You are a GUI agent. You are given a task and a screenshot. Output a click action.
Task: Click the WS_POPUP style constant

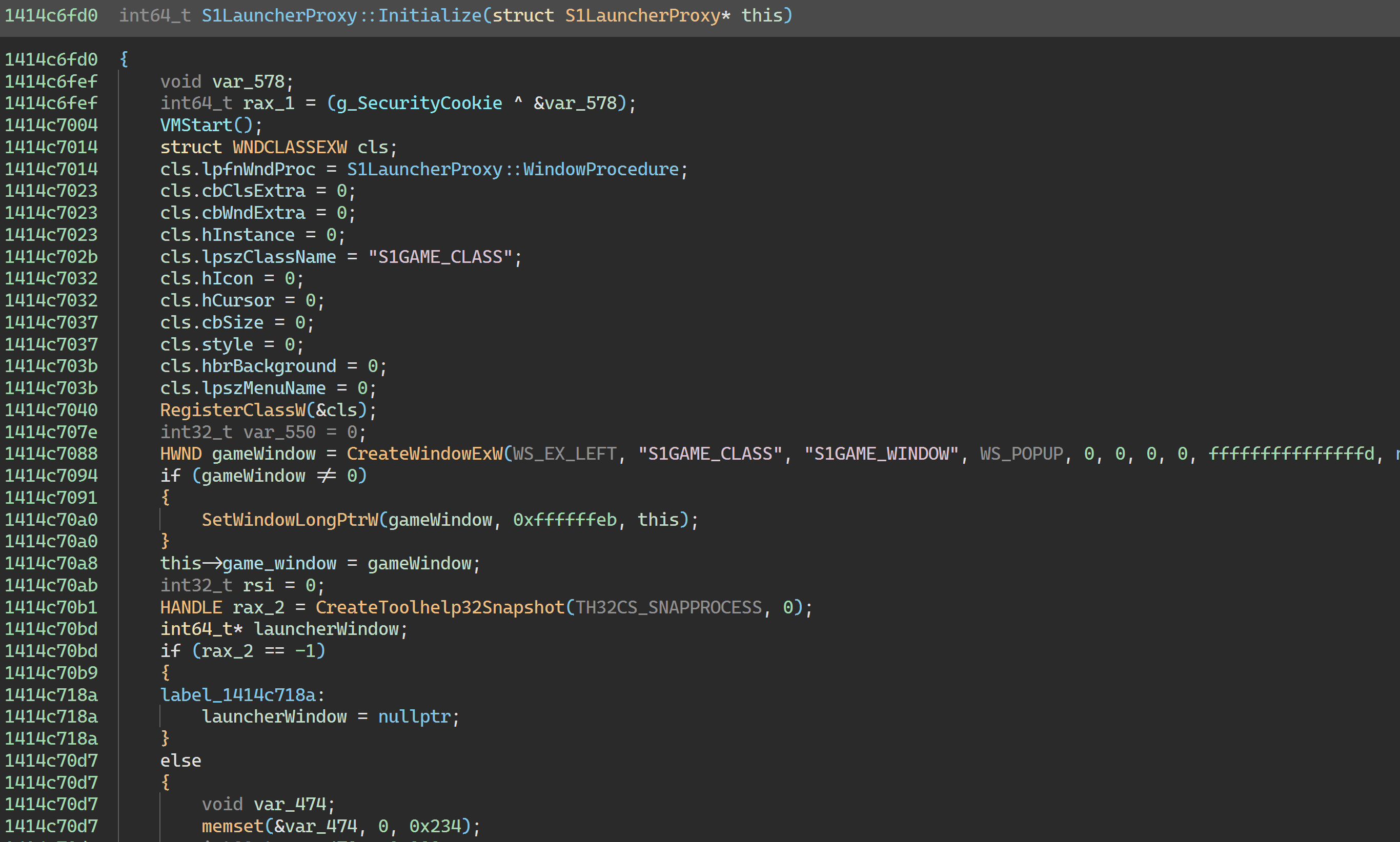coord(1021,454)
